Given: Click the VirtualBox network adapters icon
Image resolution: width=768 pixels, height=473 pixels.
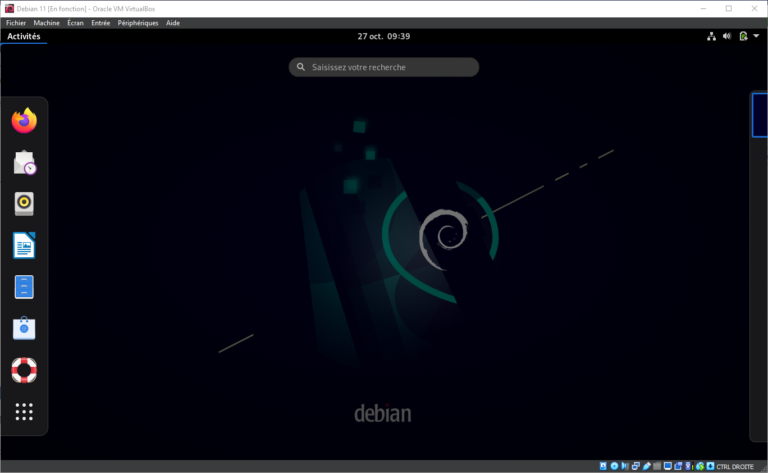Looking at the screenshot, I should [x=636, y=466].
